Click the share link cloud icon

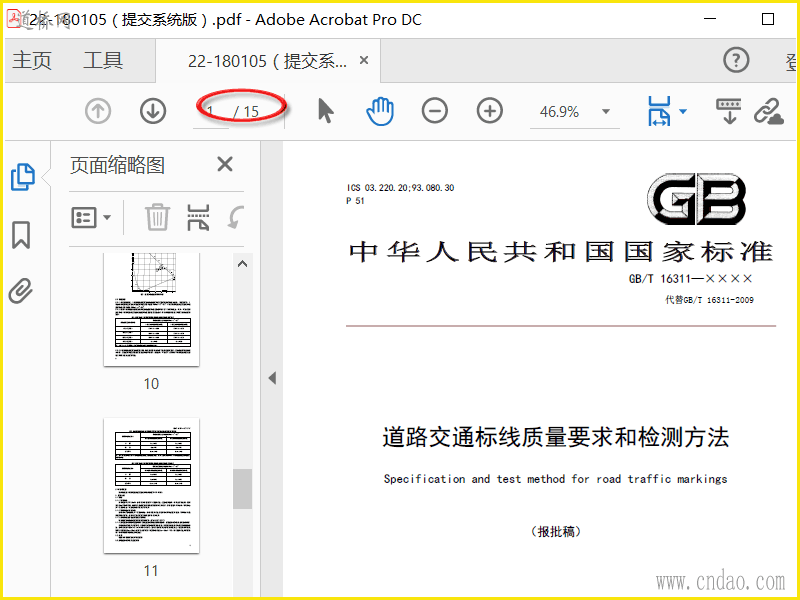click(768, 111)
